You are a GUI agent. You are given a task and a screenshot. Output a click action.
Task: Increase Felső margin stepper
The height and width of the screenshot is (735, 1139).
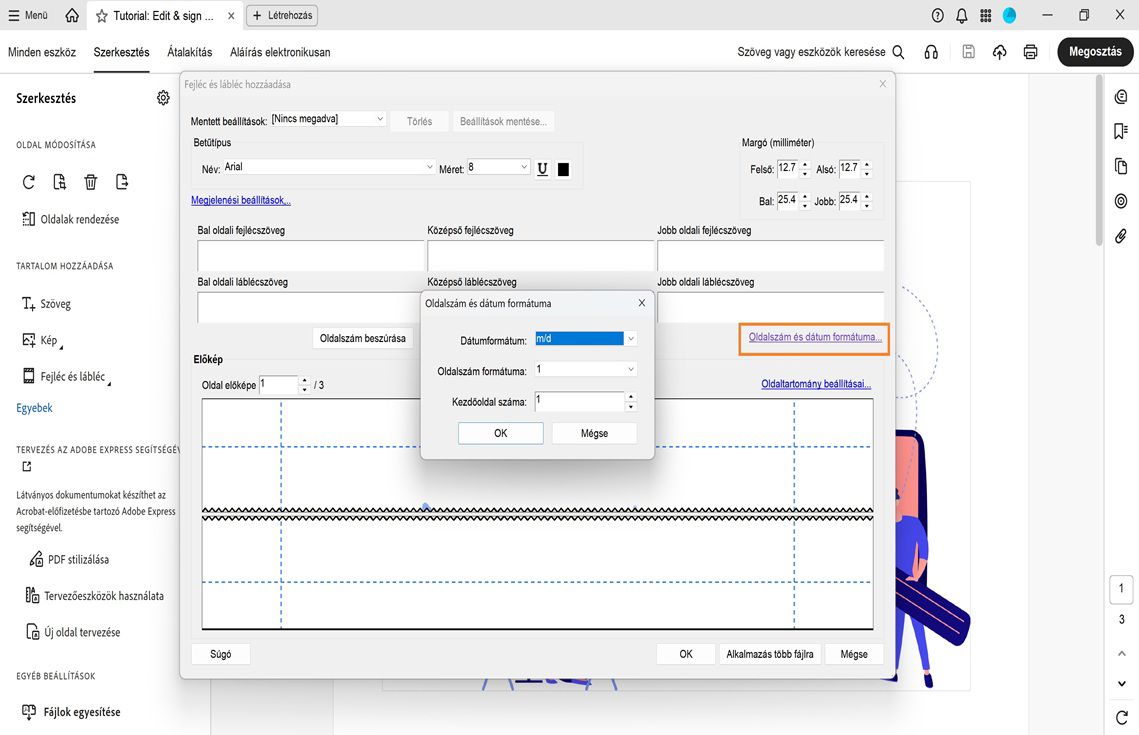point(805,164)
